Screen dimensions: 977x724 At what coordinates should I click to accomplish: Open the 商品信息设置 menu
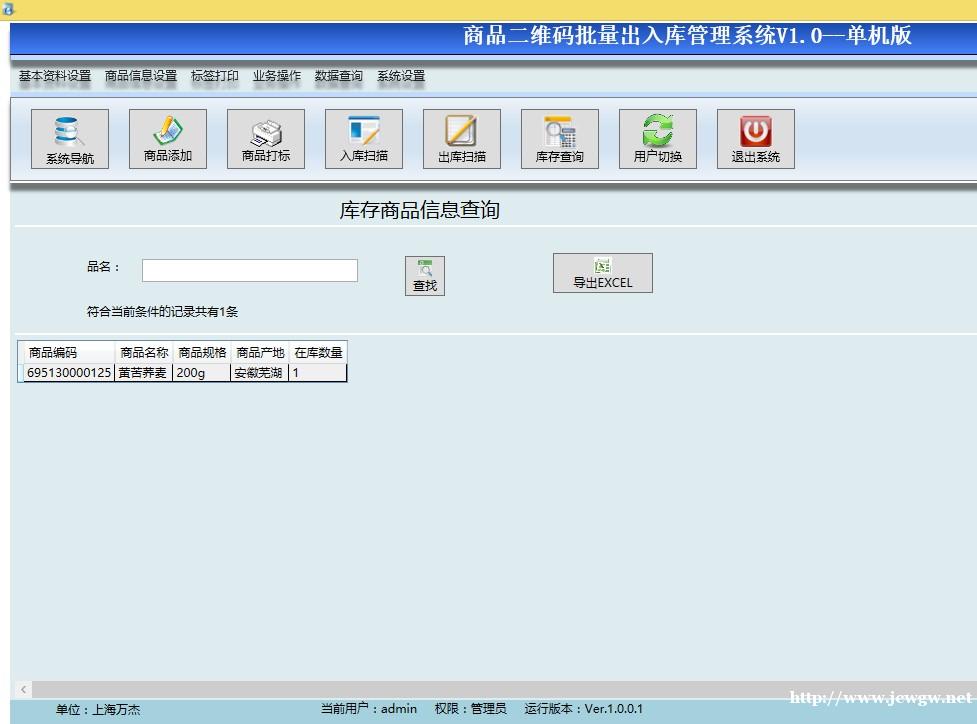(x=141, y=76)
